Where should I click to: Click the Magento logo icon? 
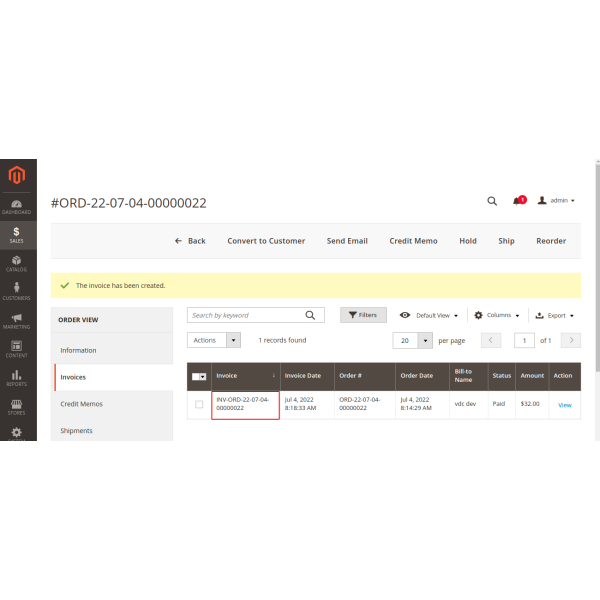click(x=16, y=177)
